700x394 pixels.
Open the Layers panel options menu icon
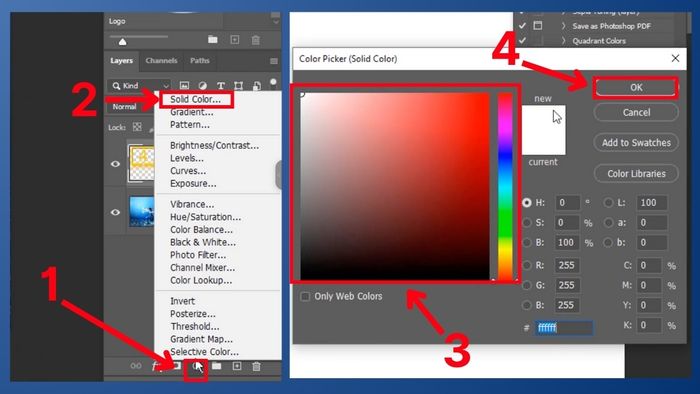274,61
